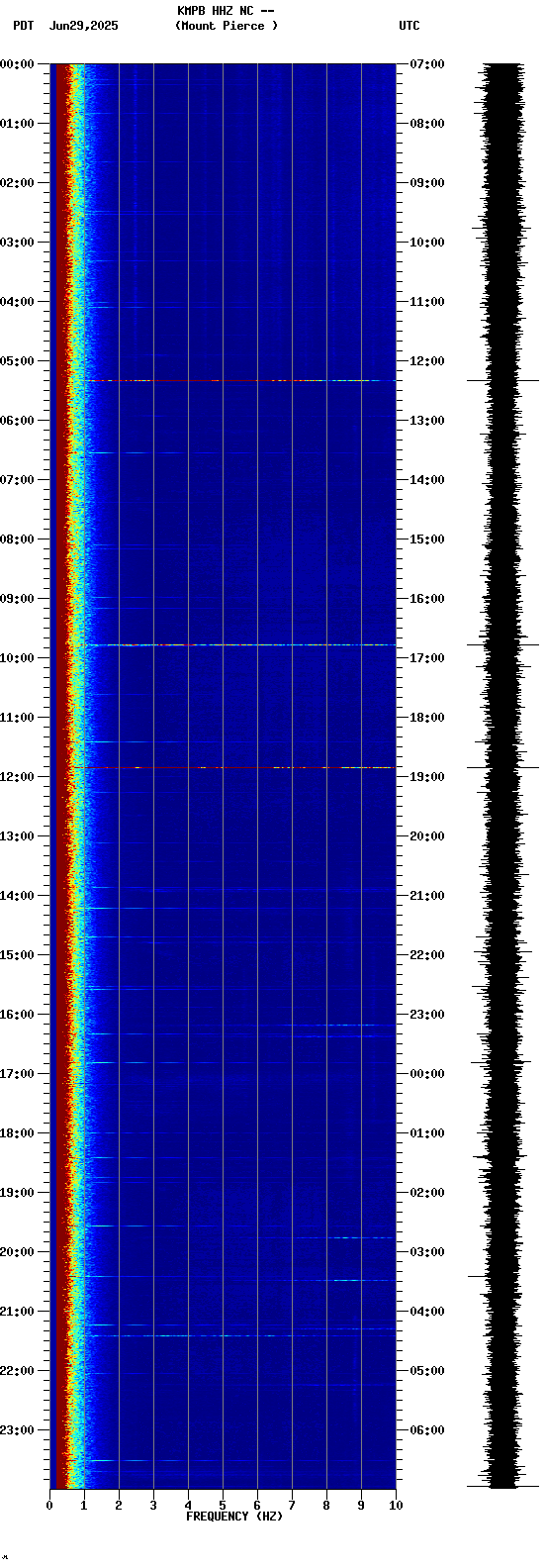This screenshot has height=1568, width=546.
Task: Click the 06:00 UTC time label
Action: [x=426, y=1430]
